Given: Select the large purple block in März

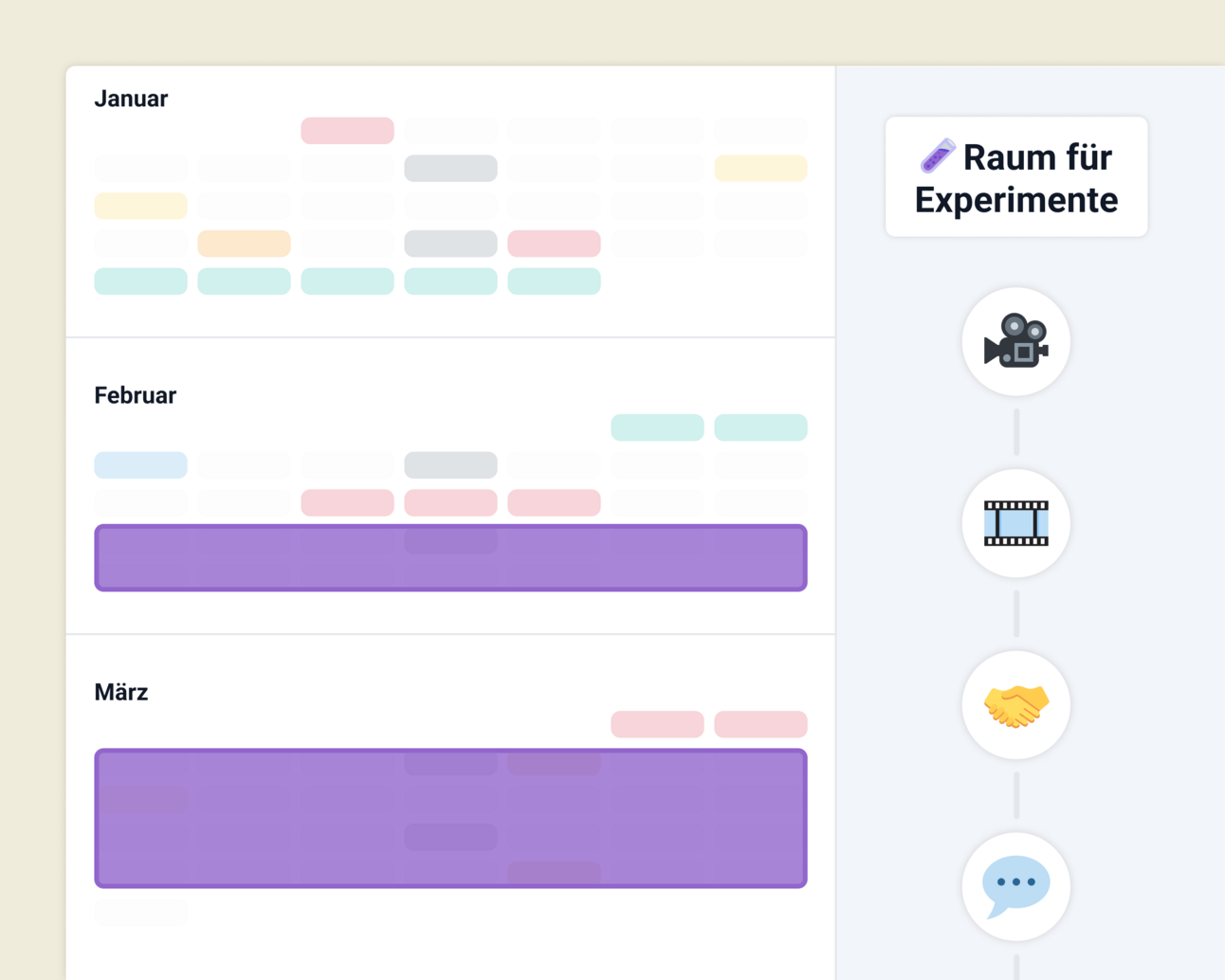Looking at the screenshot, I should pos(450,818).
